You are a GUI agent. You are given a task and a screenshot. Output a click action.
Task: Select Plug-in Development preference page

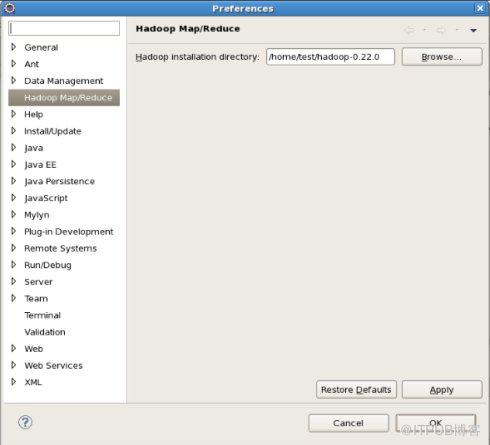pos(69,232)
